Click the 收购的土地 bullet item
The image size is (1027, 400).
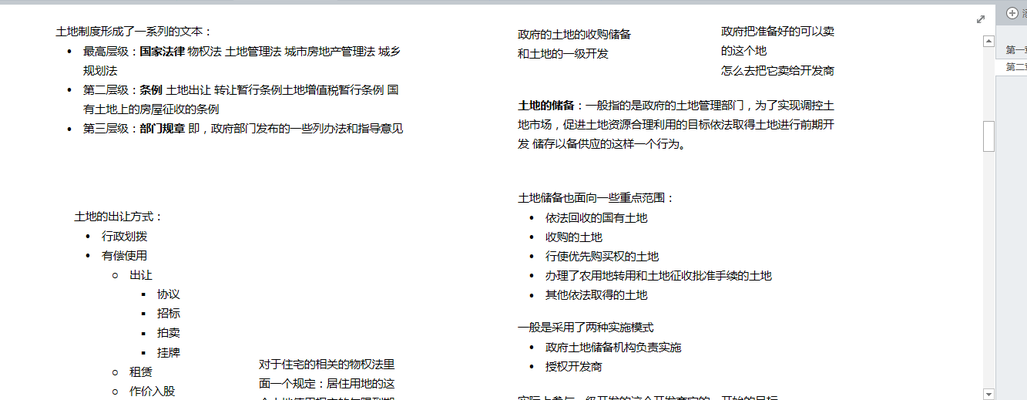pyautogui.click(x=573, y=237)
